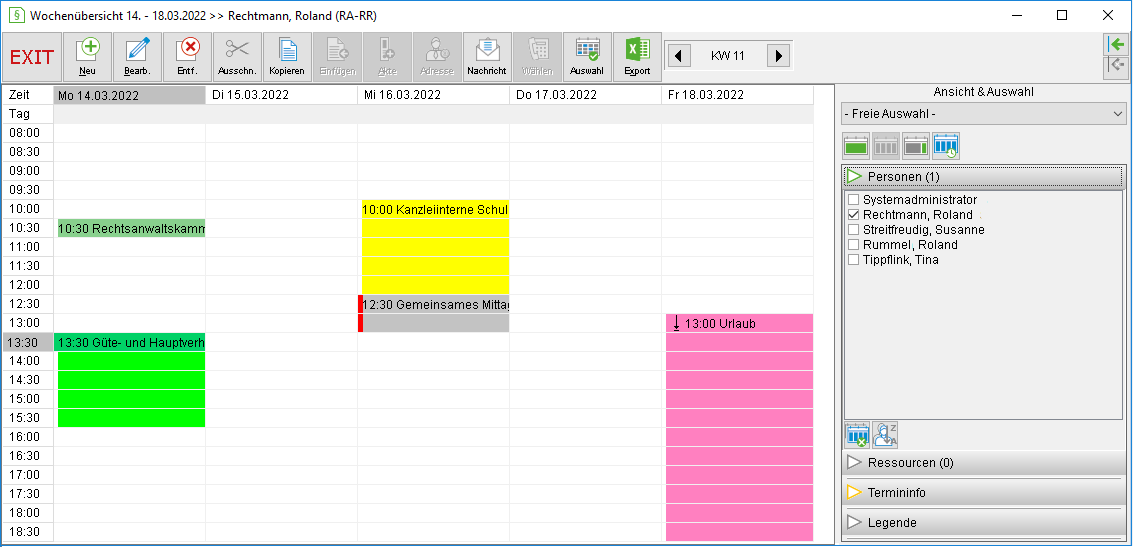Open 13:30 Güte- und Hauptverhandlung appointment

(x=132, y=380)
